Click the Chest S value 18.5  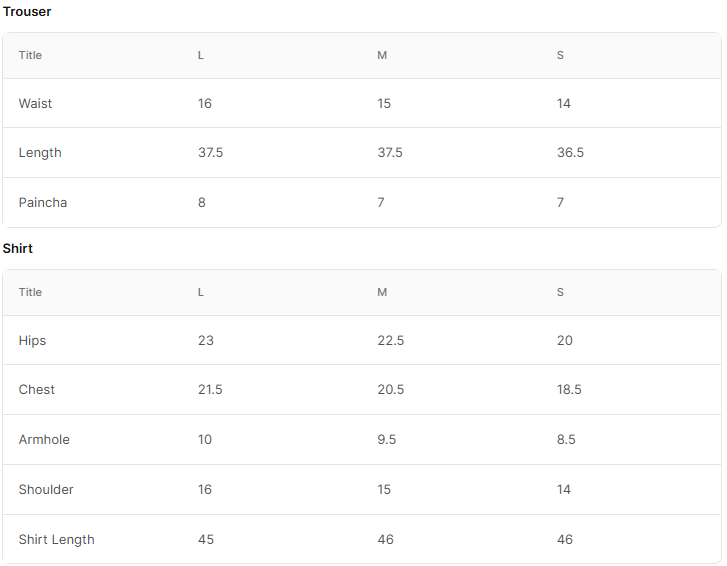(569, 389)
